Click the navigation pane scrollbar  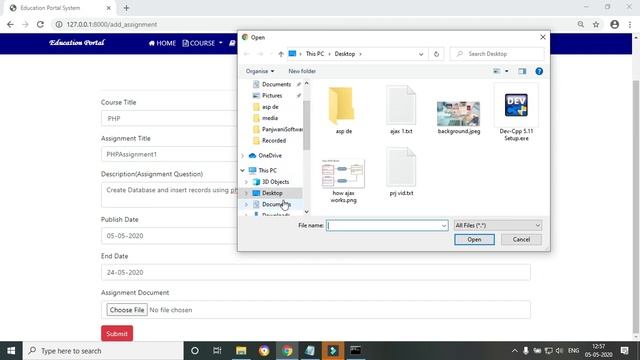coord(307,125)
